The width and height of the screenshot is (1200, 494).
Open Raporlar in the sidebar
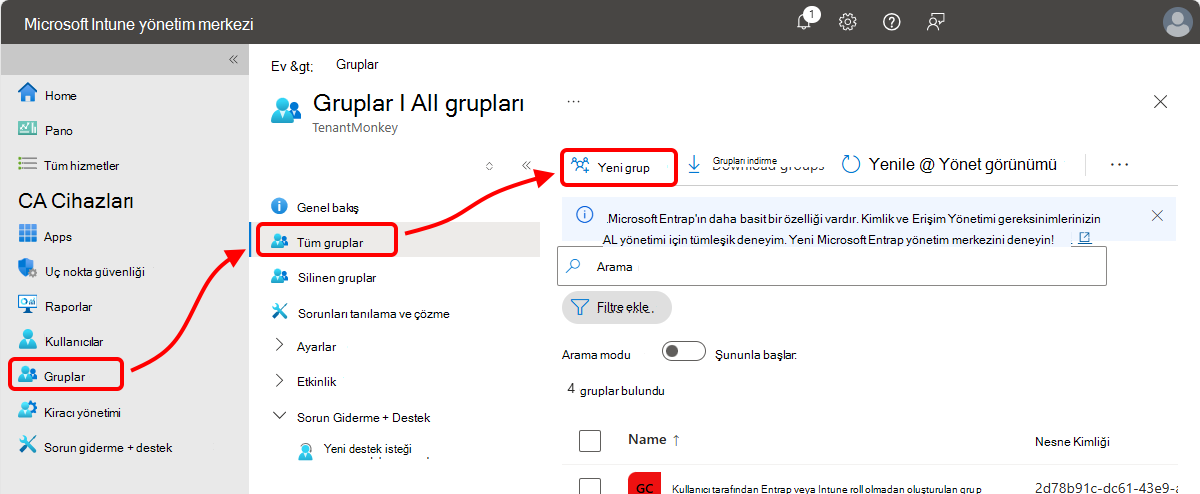(68, 307)
